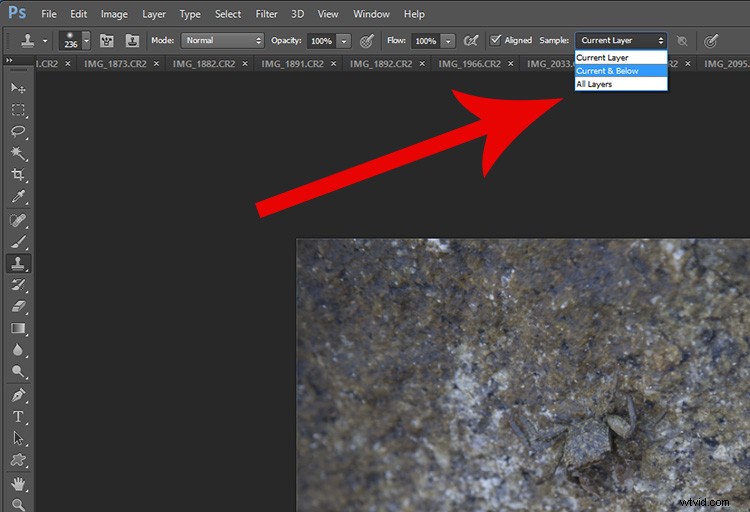This screenshot has width=750, height=512.
Task: Open the Window menu
Action: [x=371, y=14]
